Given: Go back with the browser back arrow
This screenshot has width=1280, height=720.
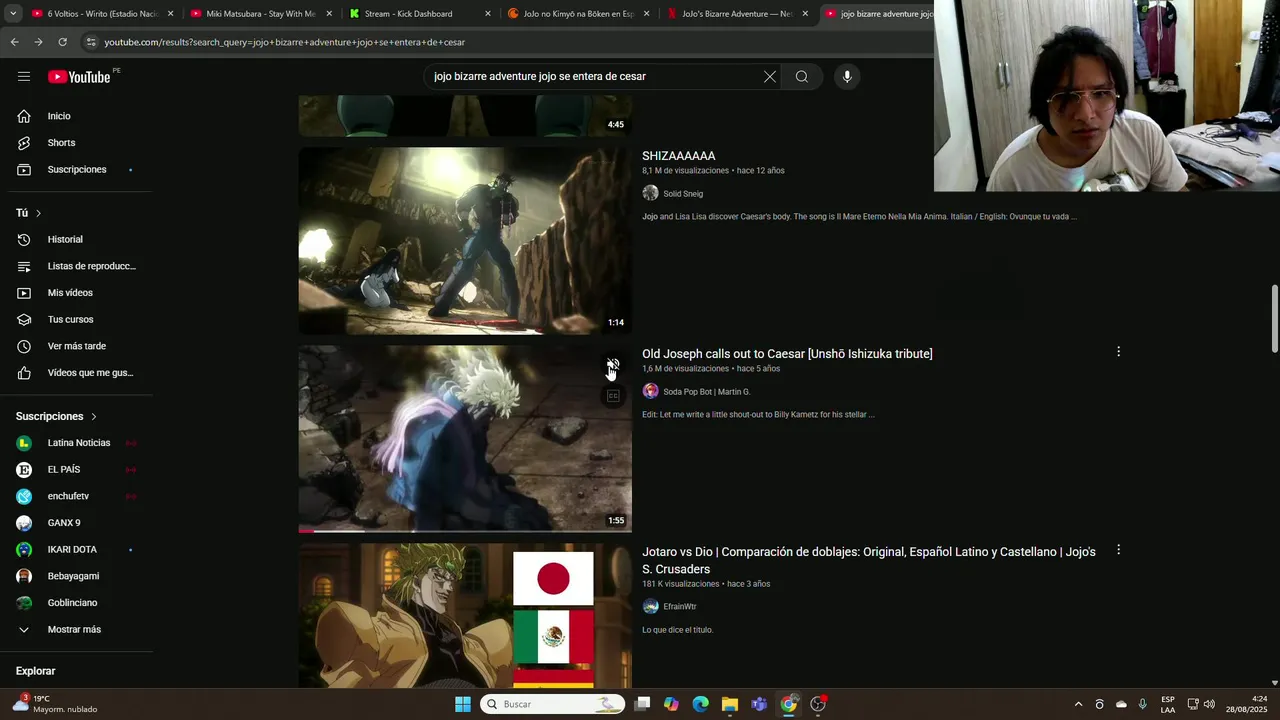Looking at the screenshot, I should click(x=14, y=42).
